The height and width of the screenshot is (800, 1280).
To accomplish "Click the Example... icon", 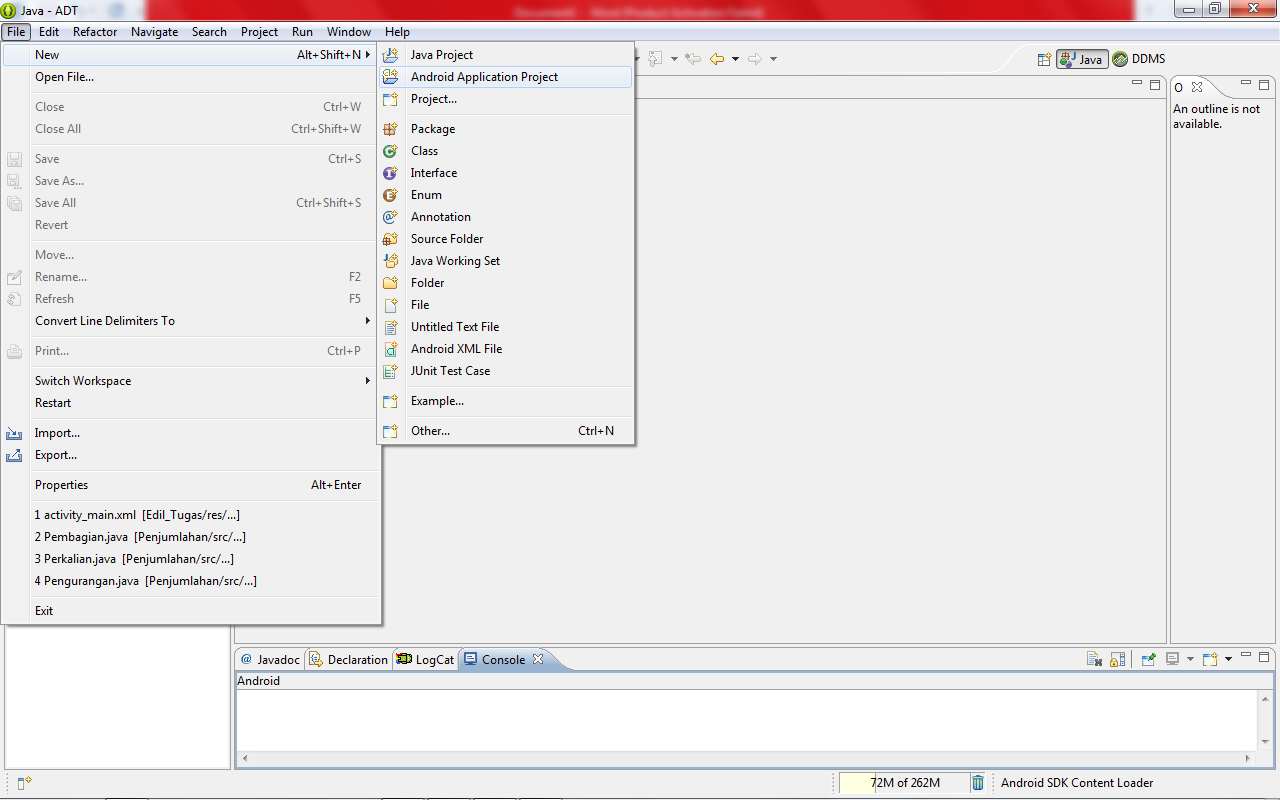I will 390,401.
